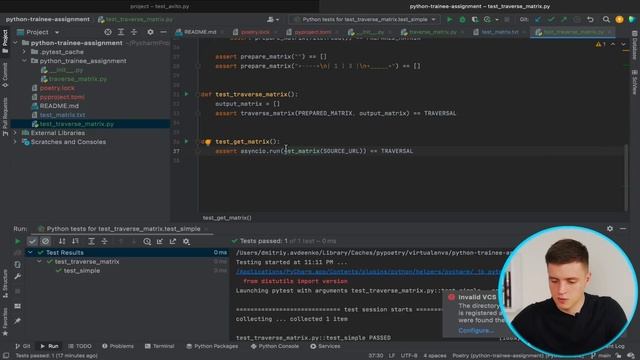Screen dimensions: 640x360
Task: Export test results icon
Action: [173, 241]
